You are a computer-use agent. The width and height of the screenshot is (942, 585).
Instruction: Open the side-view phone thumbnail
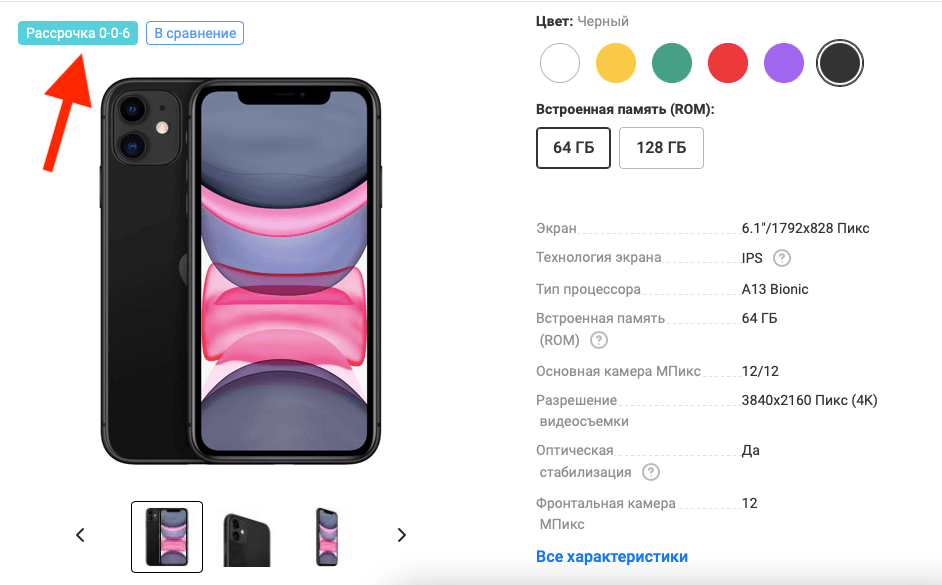click(327, 537)
